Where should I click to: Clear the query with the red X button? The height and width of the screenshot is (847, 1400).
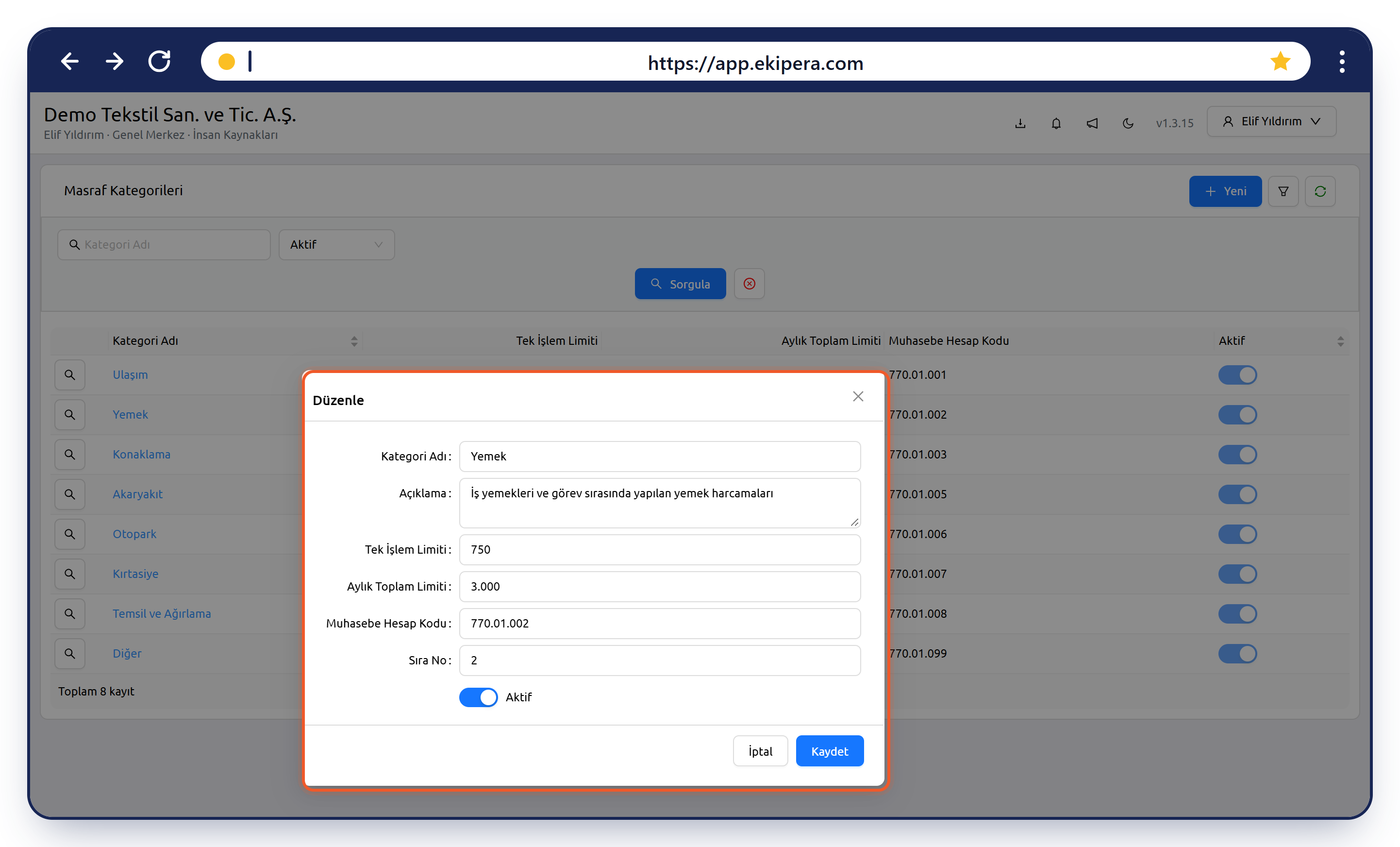pyautogui.click(x=750, y=284)
